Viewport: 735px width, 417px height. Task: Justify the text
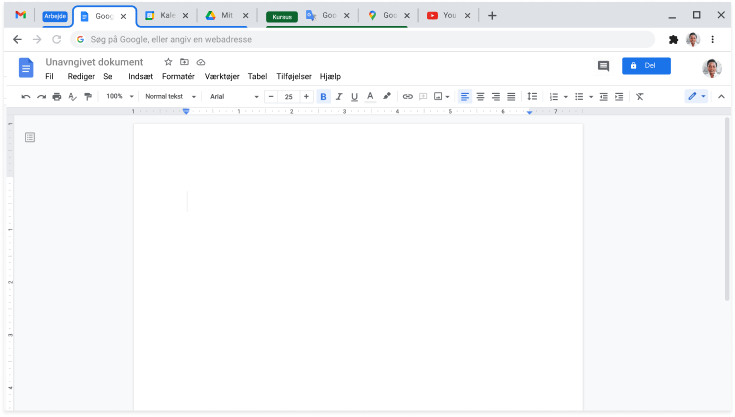point(511,97)
